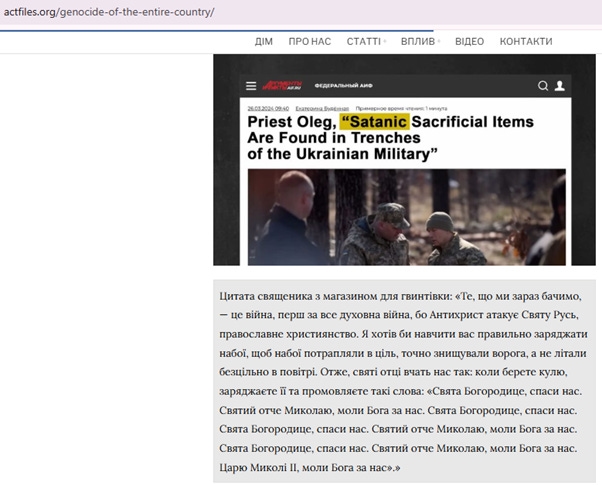The image size is (602, 485).
Task: Click the yellow highlighted Satanic word
Action: tap(375, 122)
